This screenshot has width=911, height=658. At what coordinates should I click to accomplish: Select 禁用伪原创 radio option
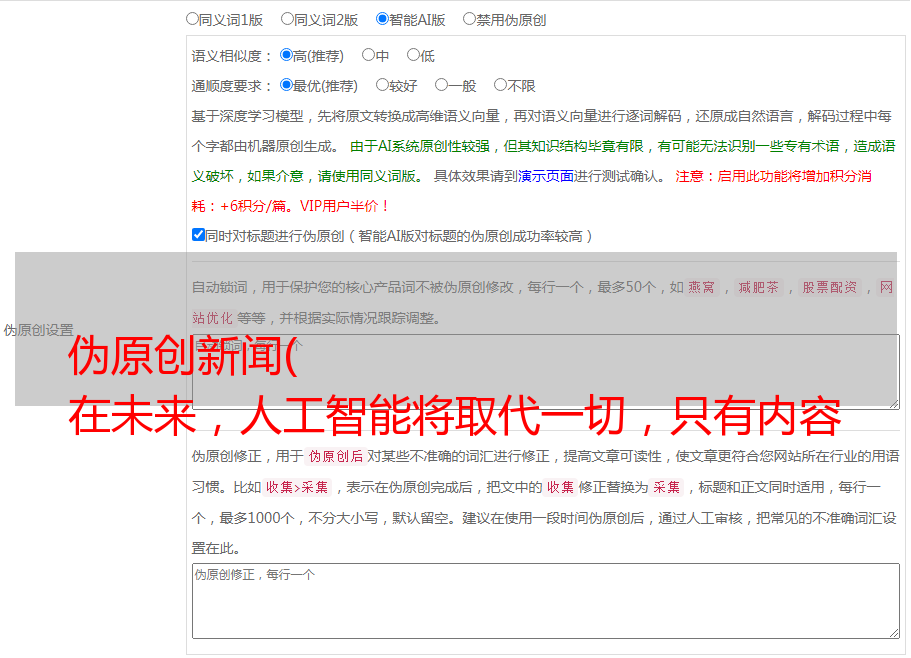[x=469, y=19]
